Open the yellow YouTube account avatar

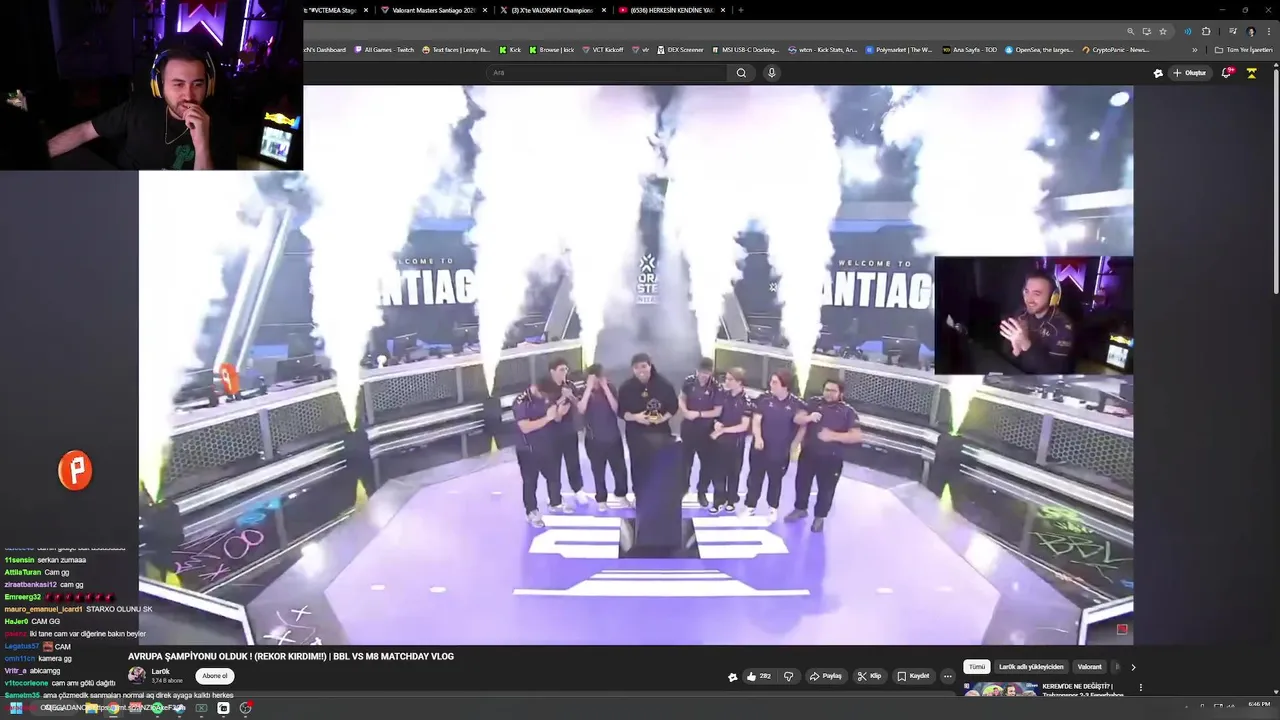click(1251, 73)
